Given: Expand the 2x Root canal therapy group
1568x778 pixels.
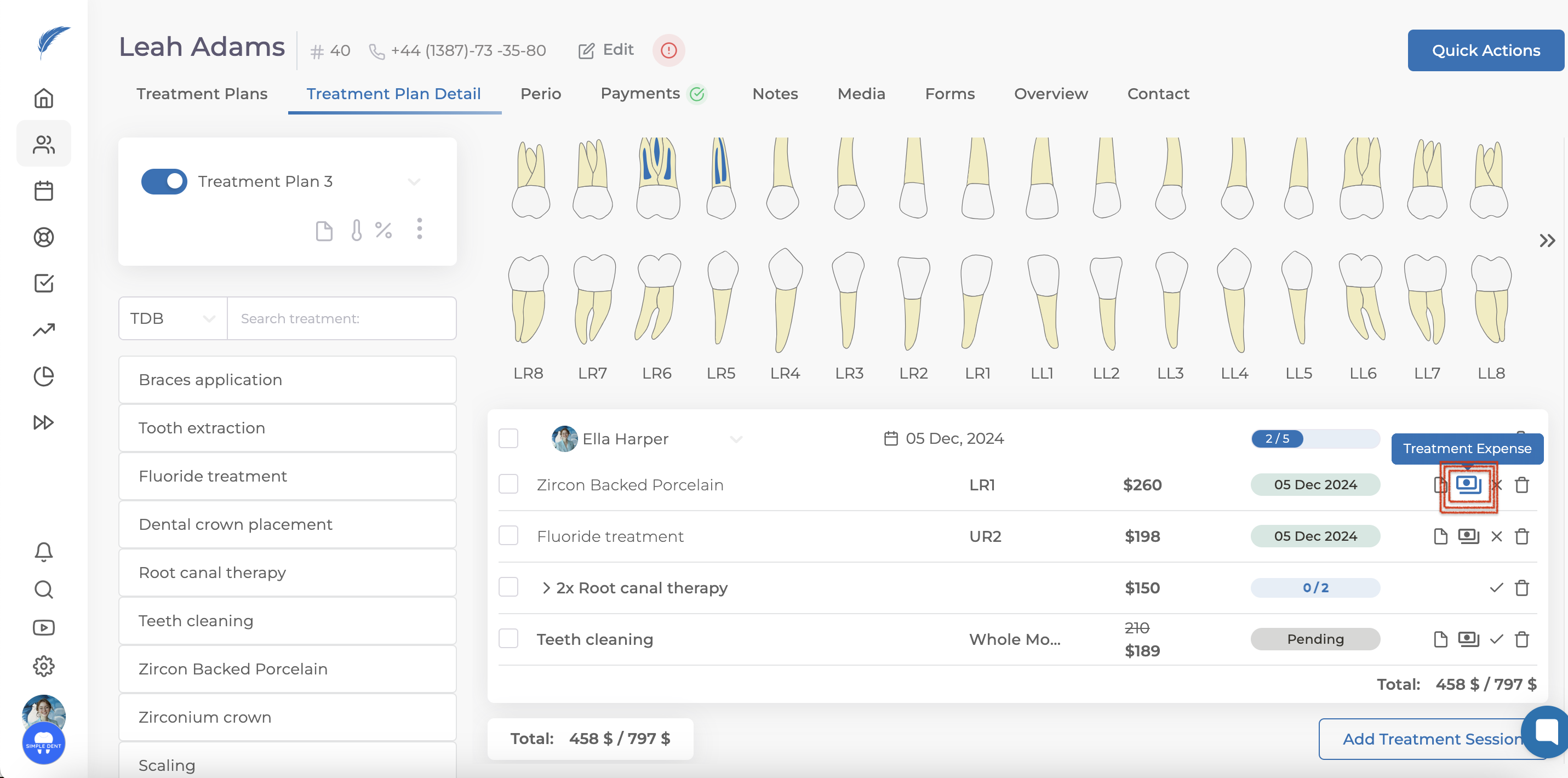Looking at the screenshot, I should pos(546,587).
